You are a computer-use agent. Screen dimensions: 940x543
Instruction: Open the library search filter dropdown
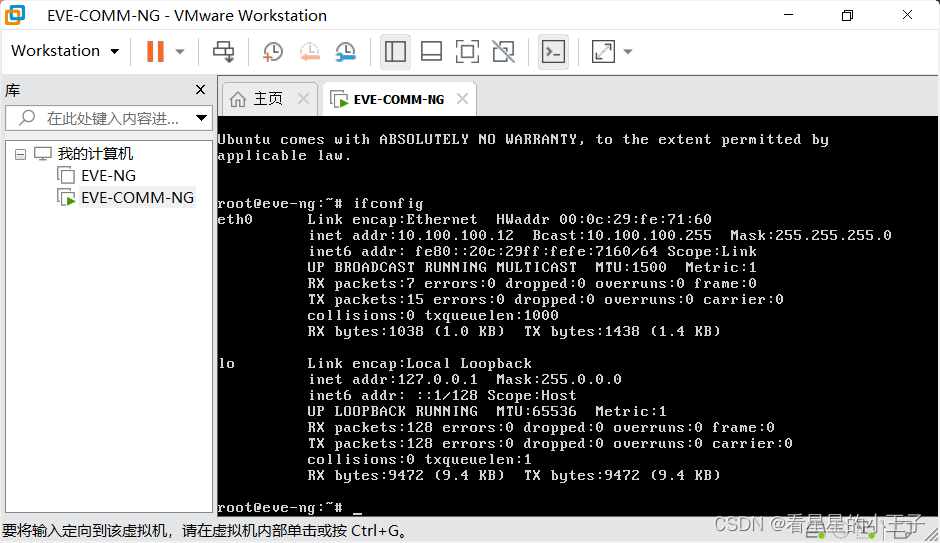201,118
